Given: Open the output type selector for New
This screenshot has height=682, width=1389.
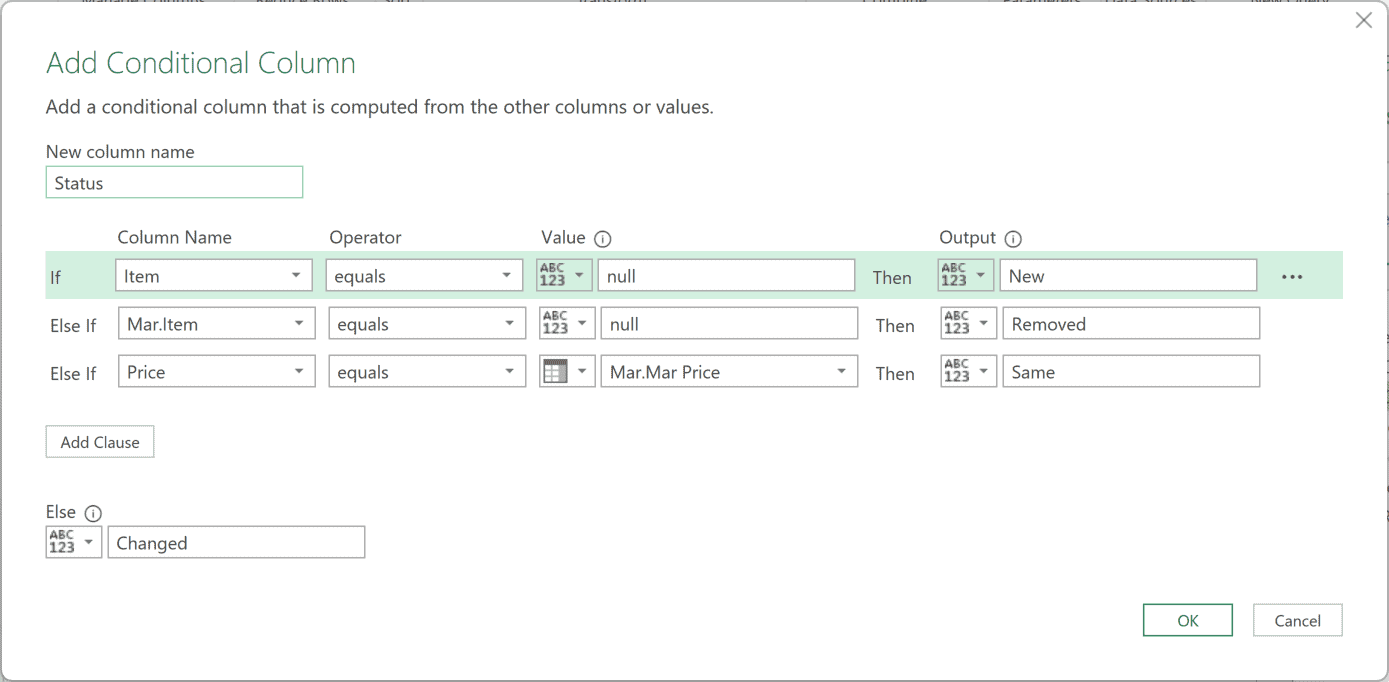Looking at the screenshot, I should [966, 275].
